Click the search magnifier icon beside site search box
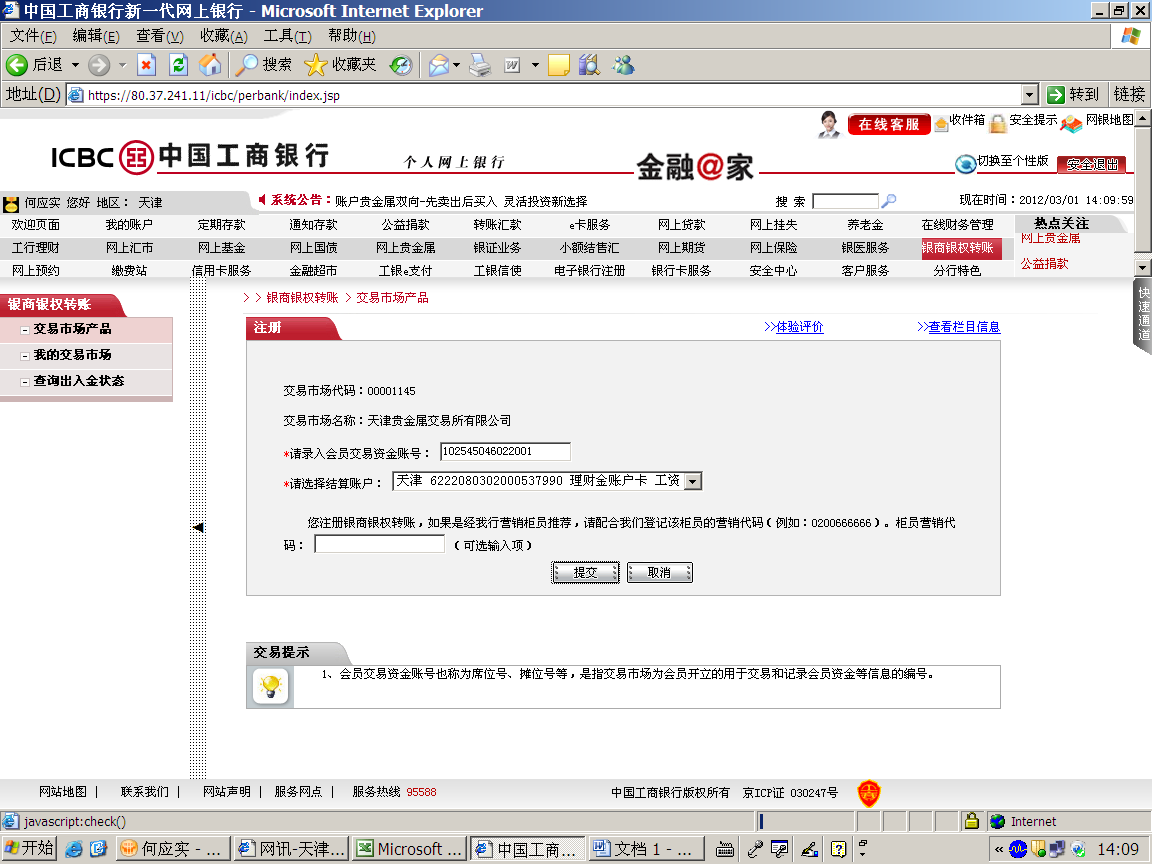This screenshot has height=864, width=1152. (889, 201)
